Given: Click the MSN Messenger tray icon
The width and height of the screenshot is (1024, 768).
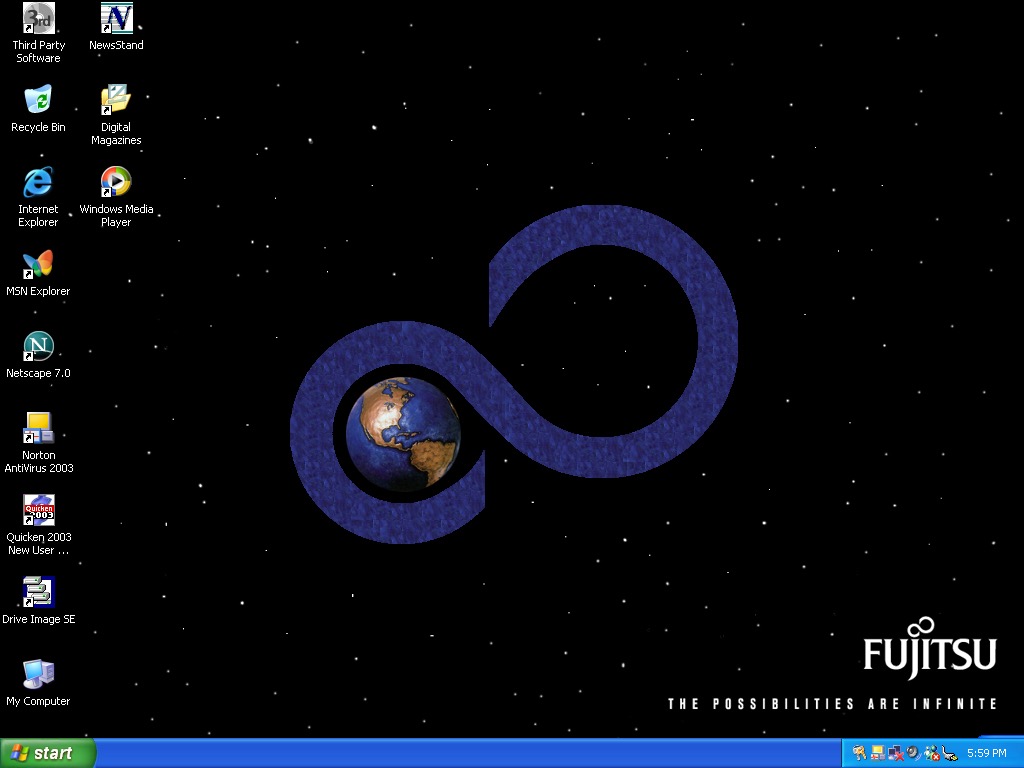Looking at the screenshot, I should (931, 753).
